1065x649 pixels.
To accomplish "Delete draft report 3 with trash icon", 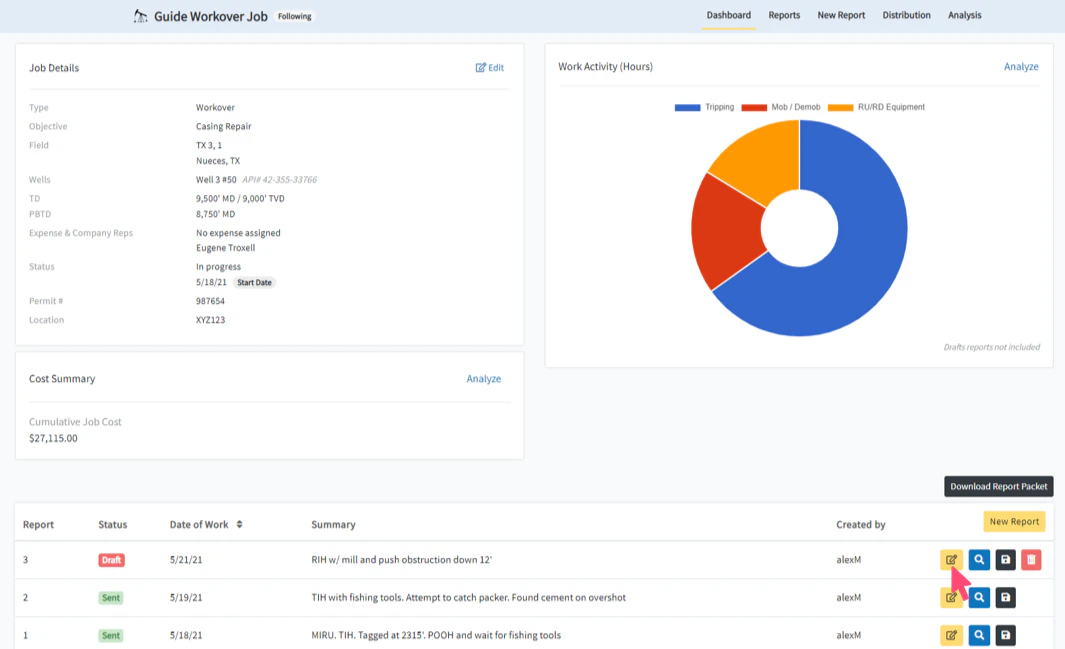I will [x=1031, y=560].
